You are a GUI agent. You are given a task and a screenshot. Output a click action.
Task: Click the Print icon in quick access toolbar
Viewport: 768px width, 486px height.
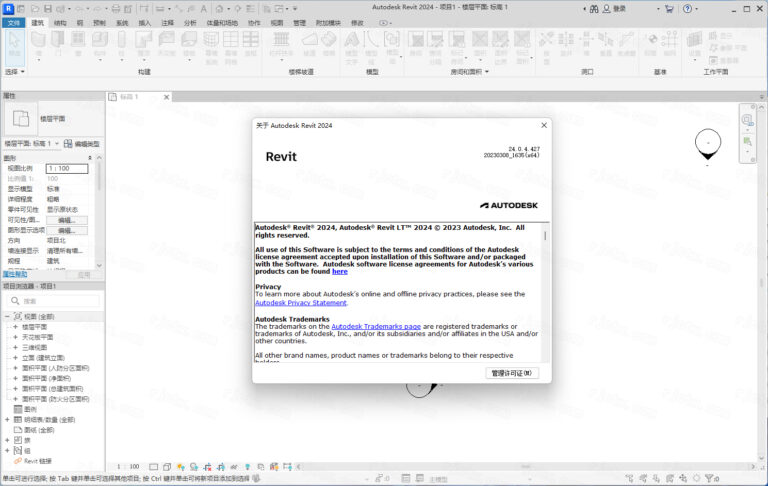tap(116, 9)
